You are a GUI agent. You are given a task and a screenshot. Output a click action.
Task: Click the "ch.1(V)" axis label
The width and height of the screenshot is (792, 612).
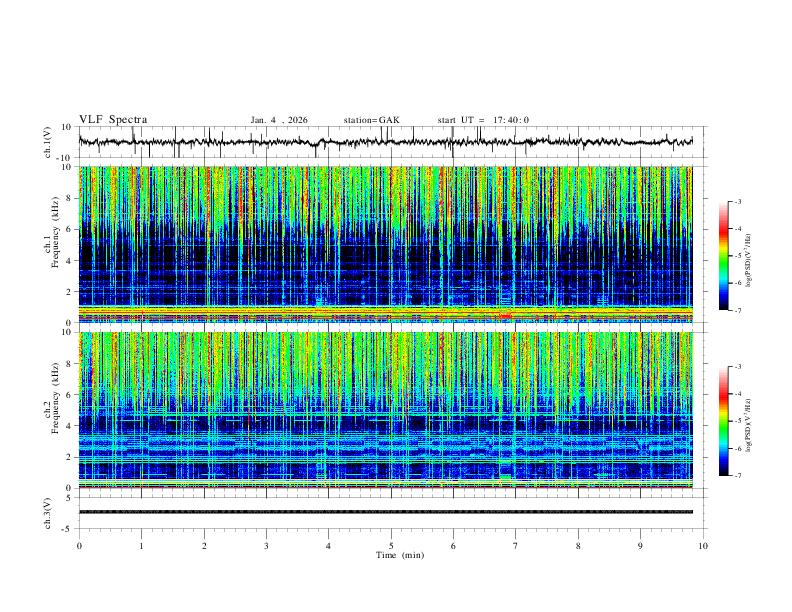48,142
